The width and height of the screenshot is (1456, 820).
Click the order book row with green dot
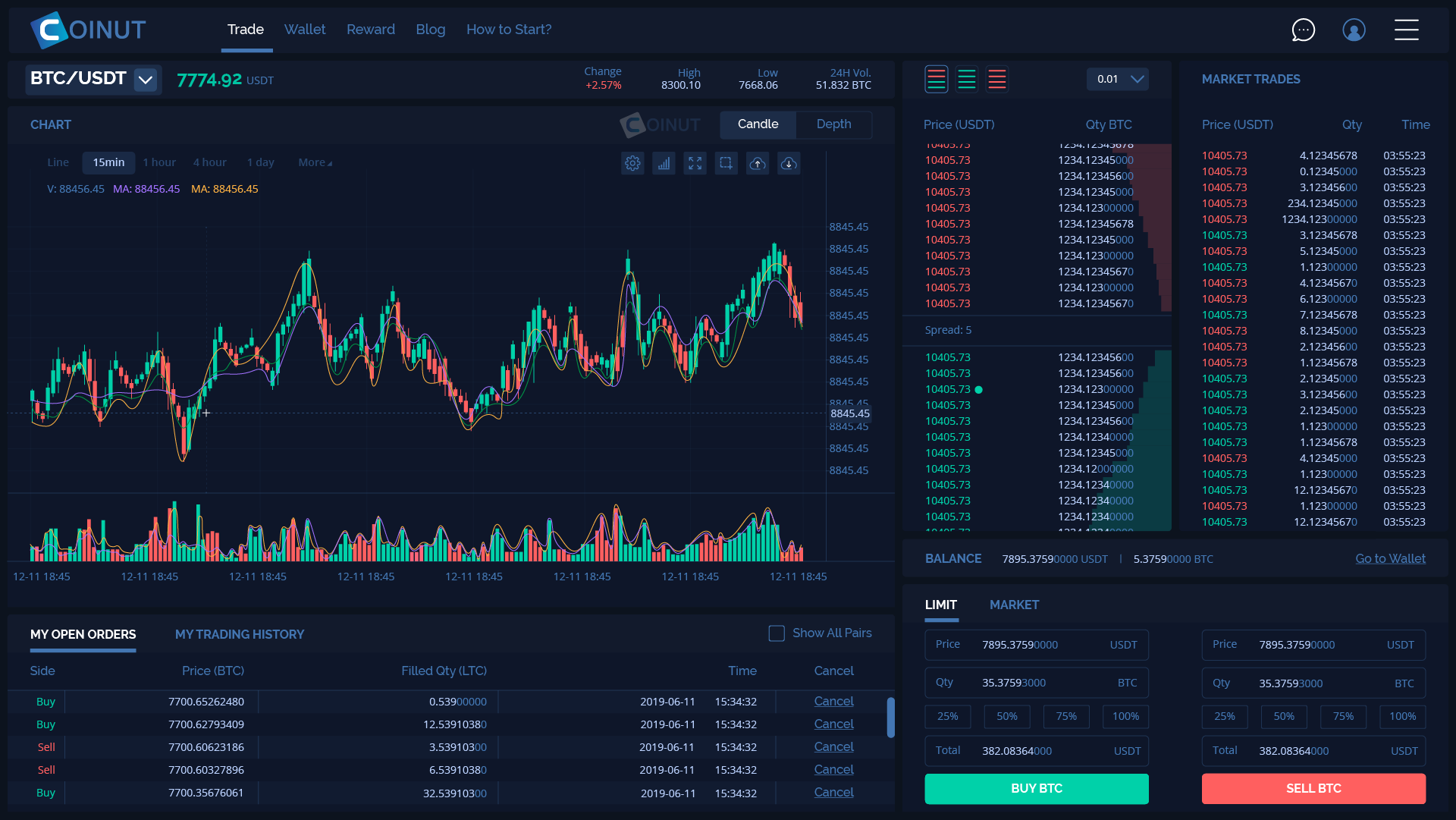click(x=1037, y=390)
